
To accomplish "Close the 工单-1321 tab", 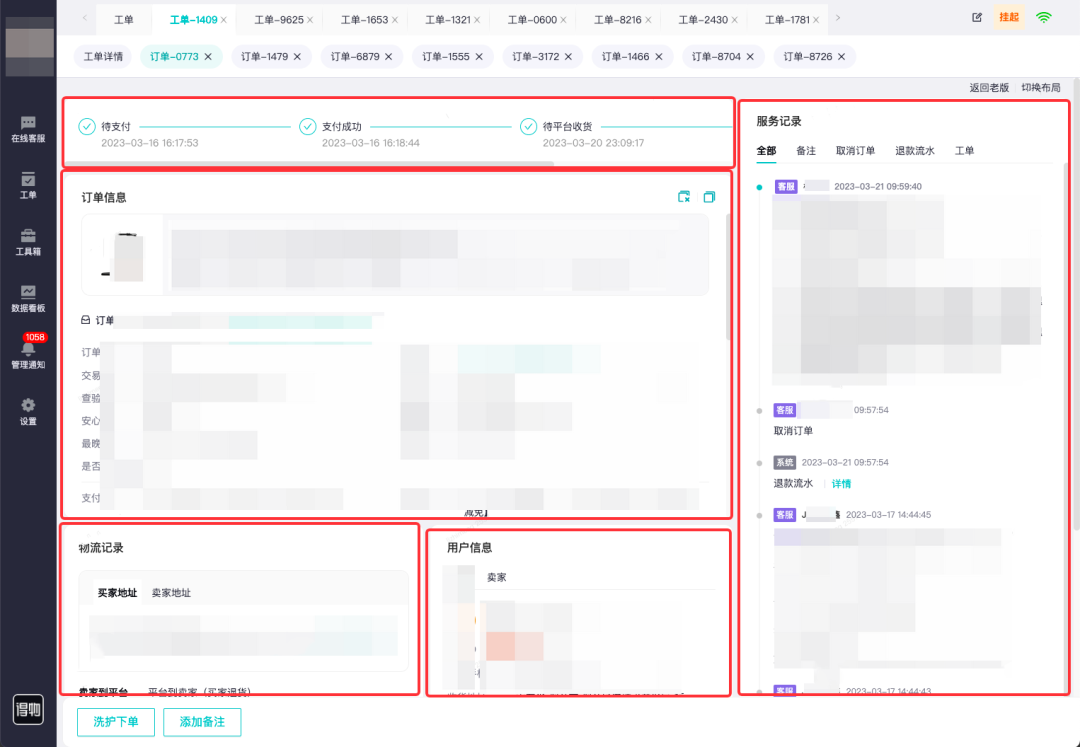I will coord(477,20).
